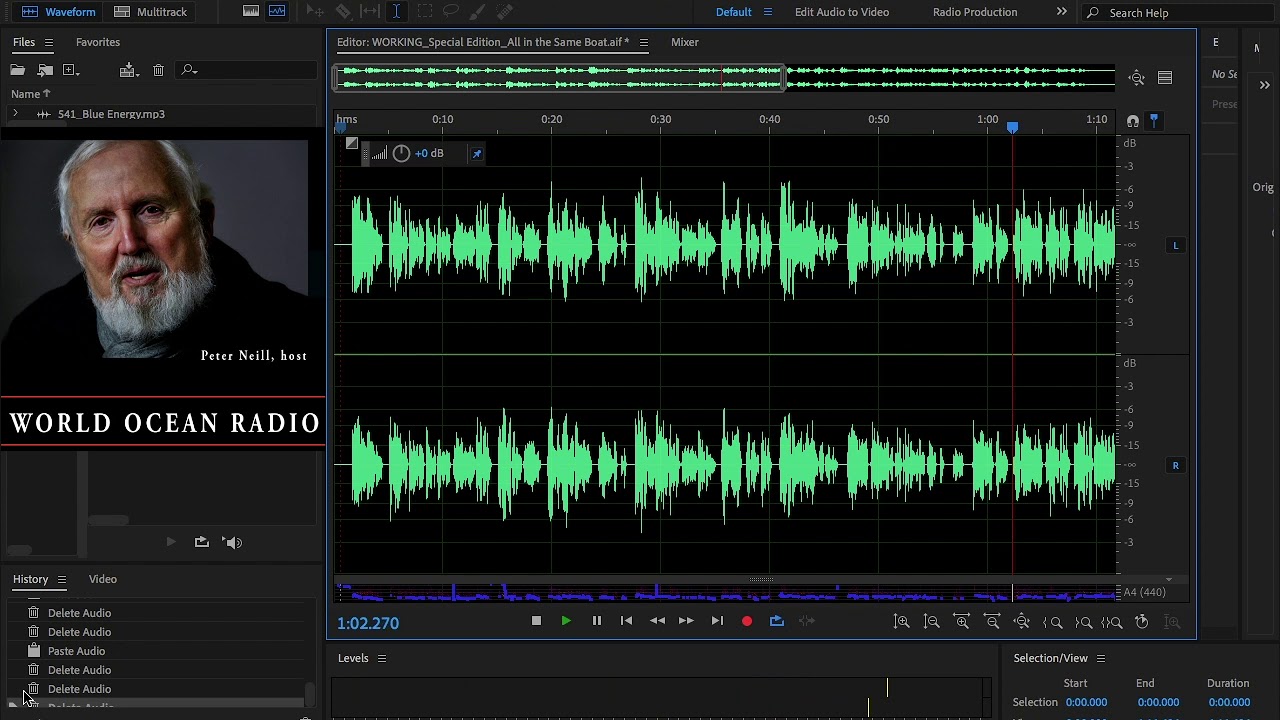Switch to the Video tab
The image size is (1280, 720).
coord(103,579)
